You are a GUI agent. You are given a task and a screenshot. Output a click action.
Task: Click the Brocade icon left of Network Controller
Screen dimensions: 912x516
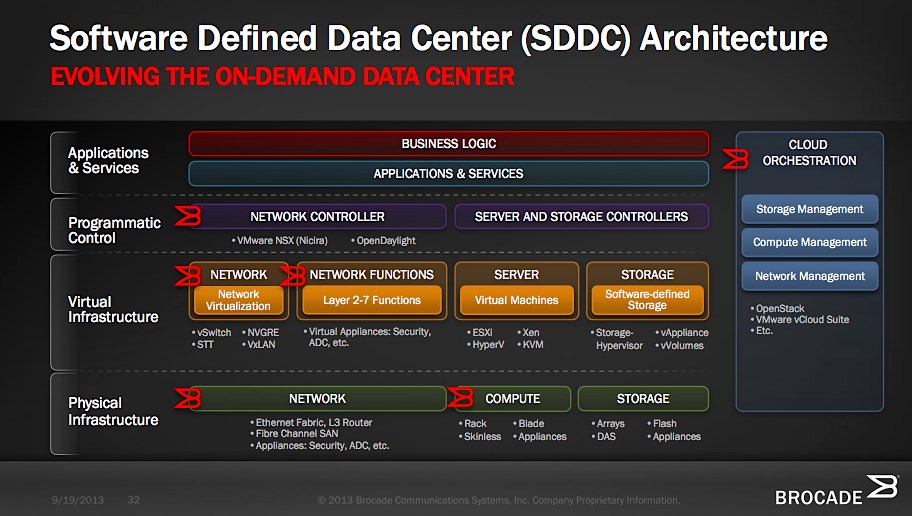point(189,216)
